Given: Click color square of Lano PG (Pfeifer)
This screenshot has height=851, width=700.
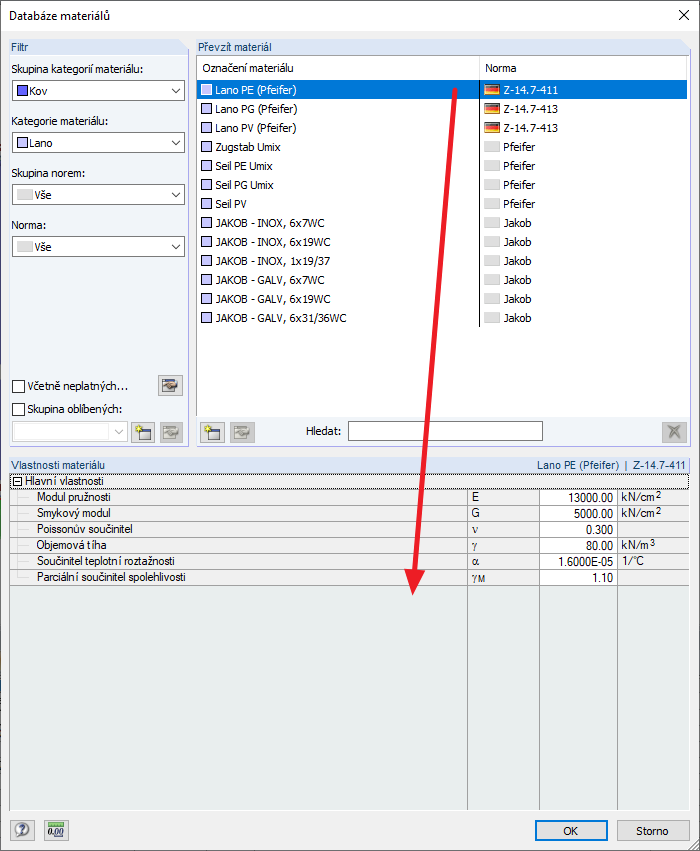Looking at the screenshot, I should 207,109.
